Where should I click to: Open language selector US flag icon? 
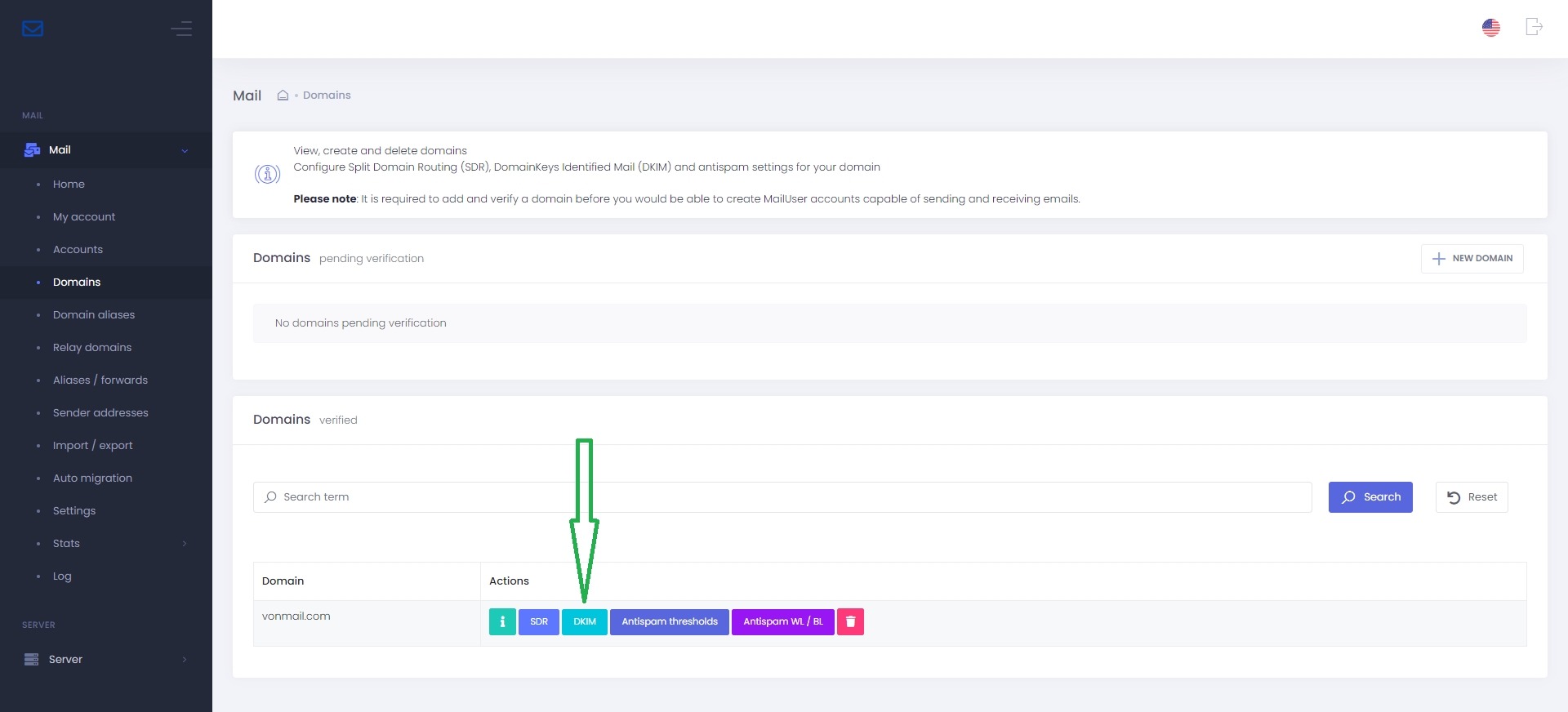click(1490, 28)
